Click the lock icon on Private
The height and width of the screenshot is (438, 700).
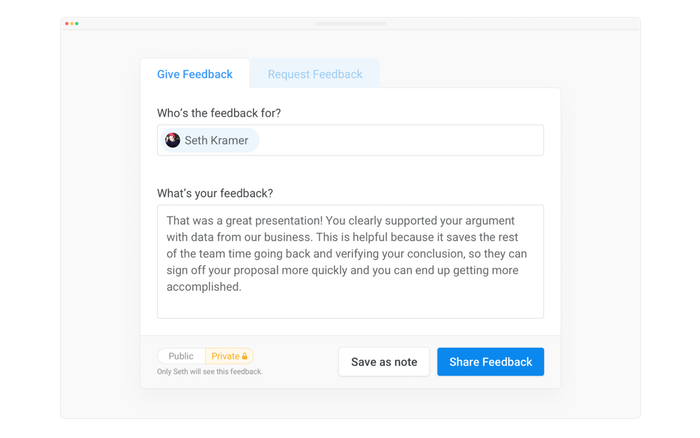coord(245,356)
